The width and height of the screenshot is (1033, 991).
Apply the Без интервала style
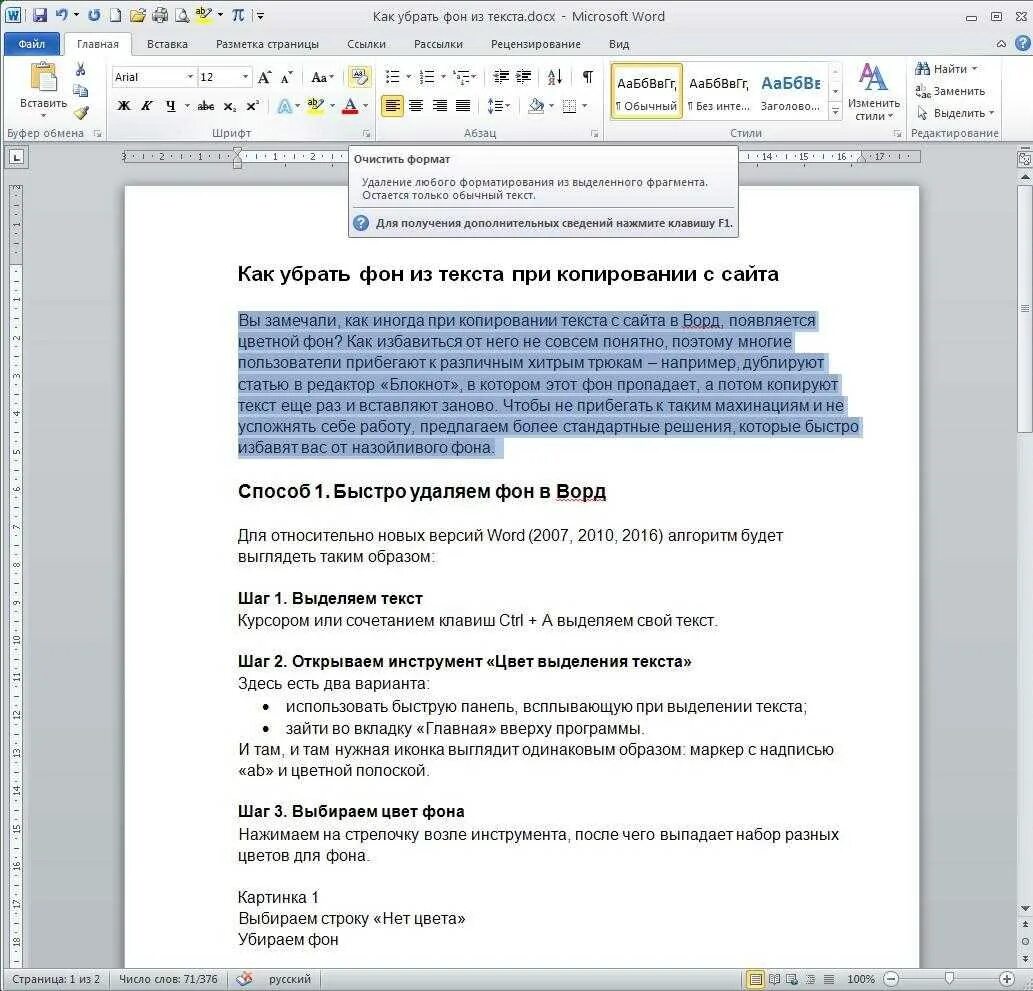pyautogui.click(x=719, y=92)
